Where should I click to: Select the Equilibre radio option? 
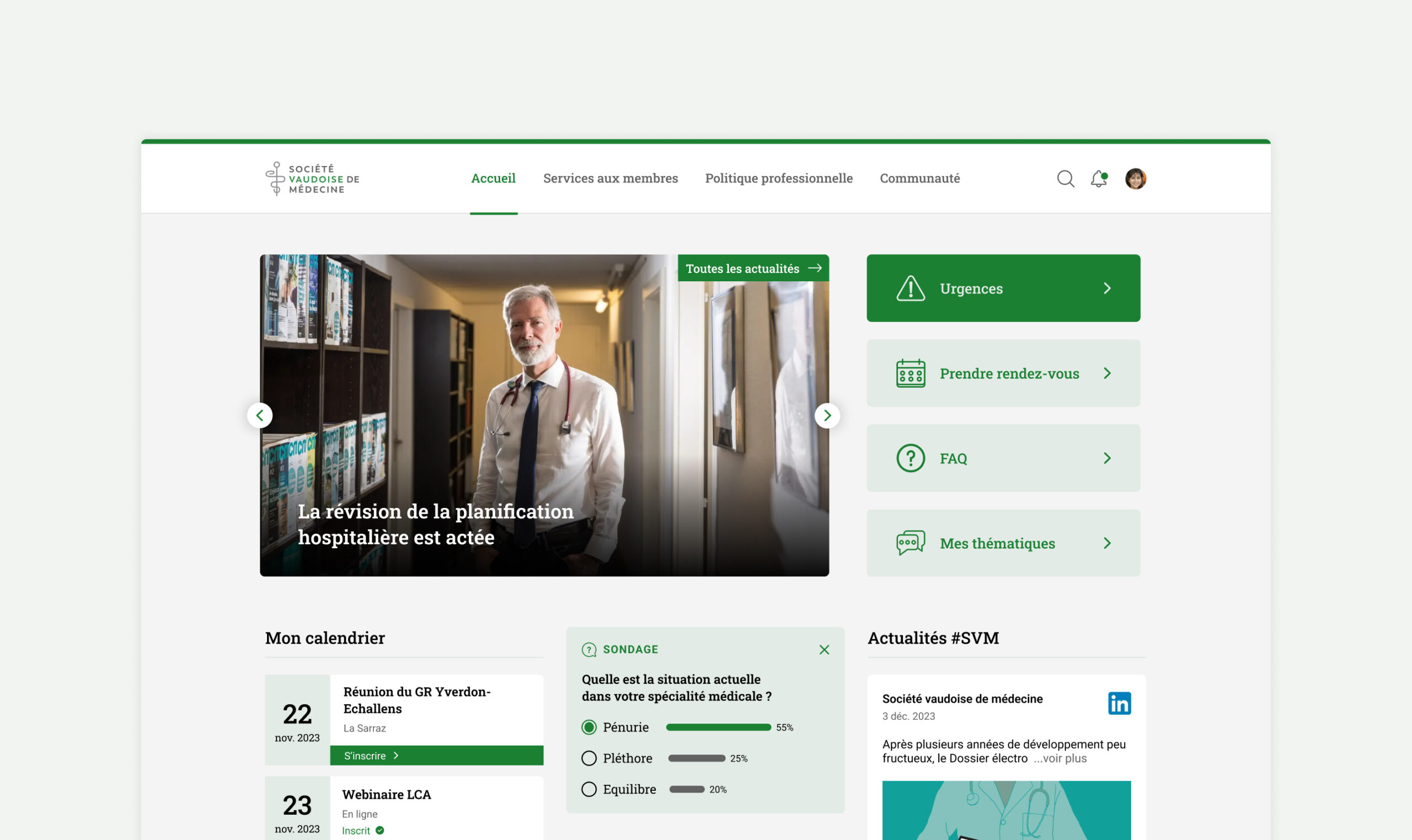[589, 789]
